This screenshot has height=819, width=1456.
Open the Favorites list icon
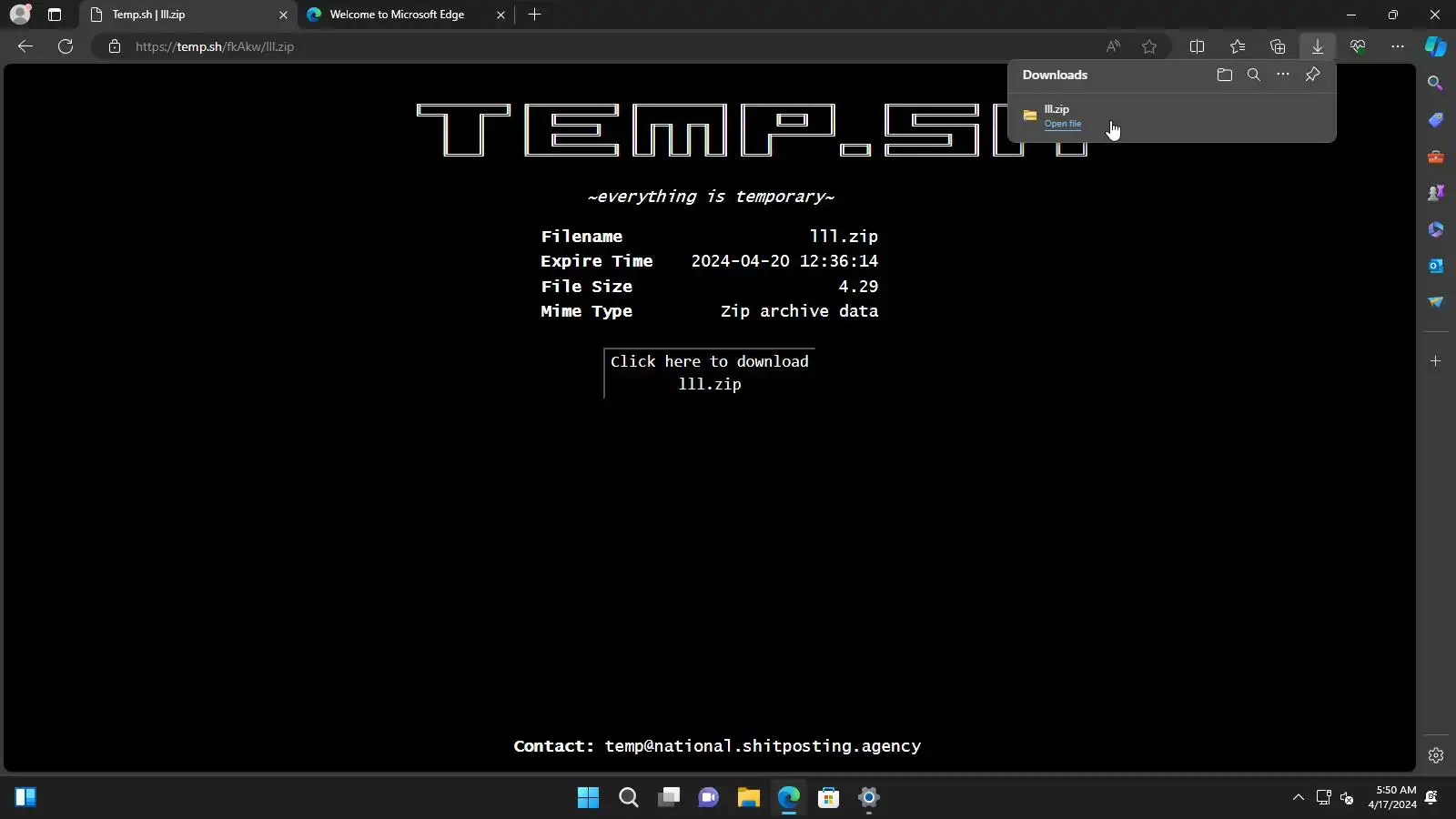pyautogui.click(x=1238, y=46)
